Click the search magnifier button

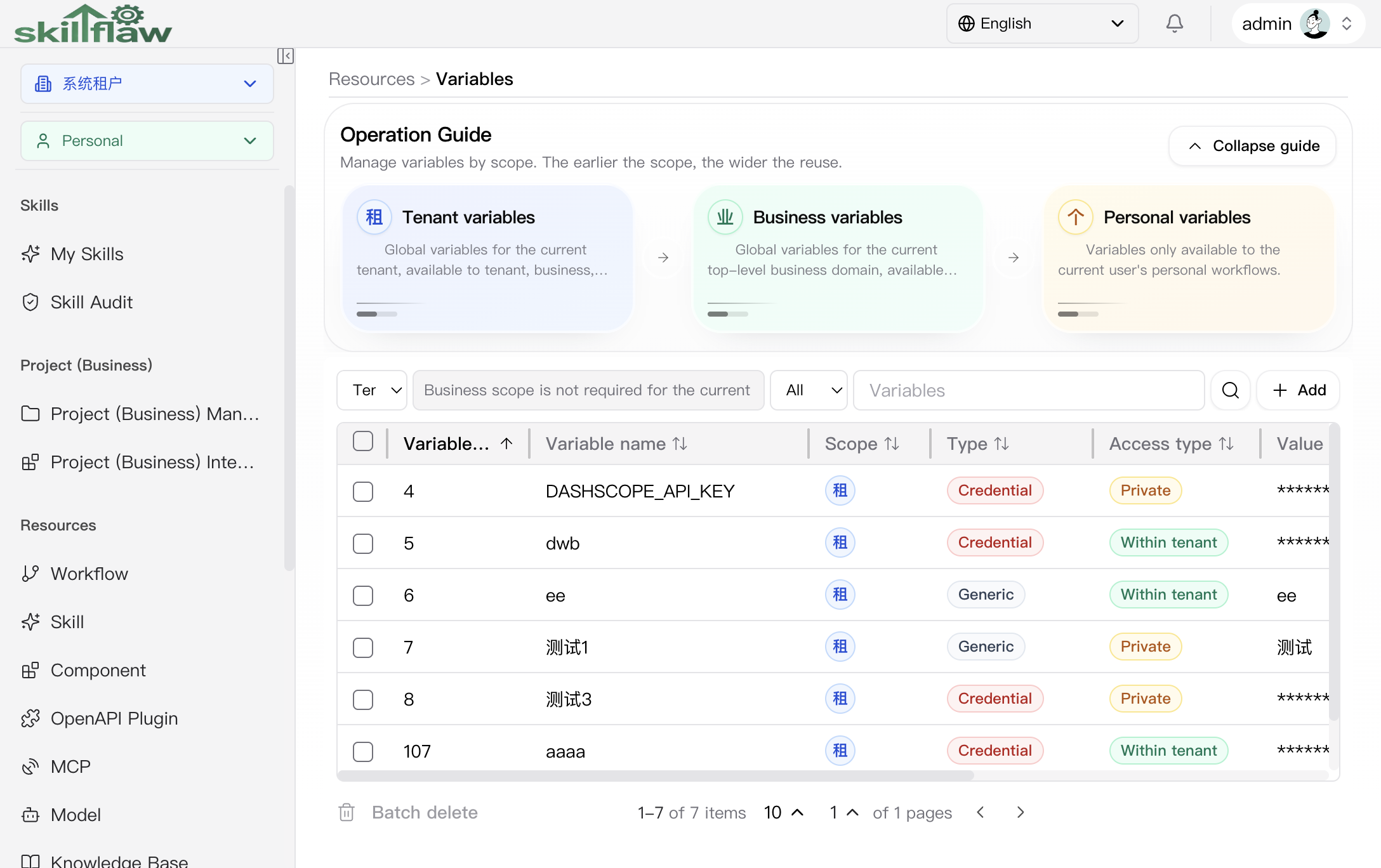coord(1230,390)
